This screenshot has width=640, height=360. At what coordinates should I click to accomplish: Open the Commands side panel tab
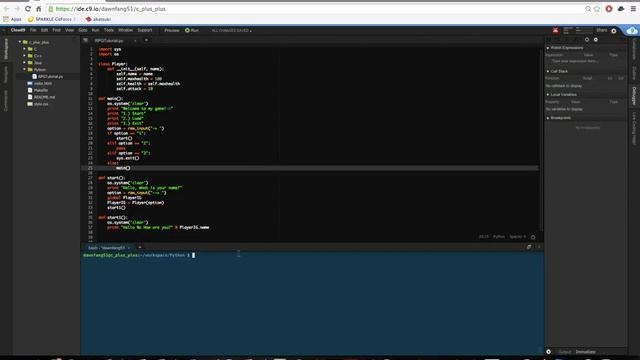click(6, 101)
